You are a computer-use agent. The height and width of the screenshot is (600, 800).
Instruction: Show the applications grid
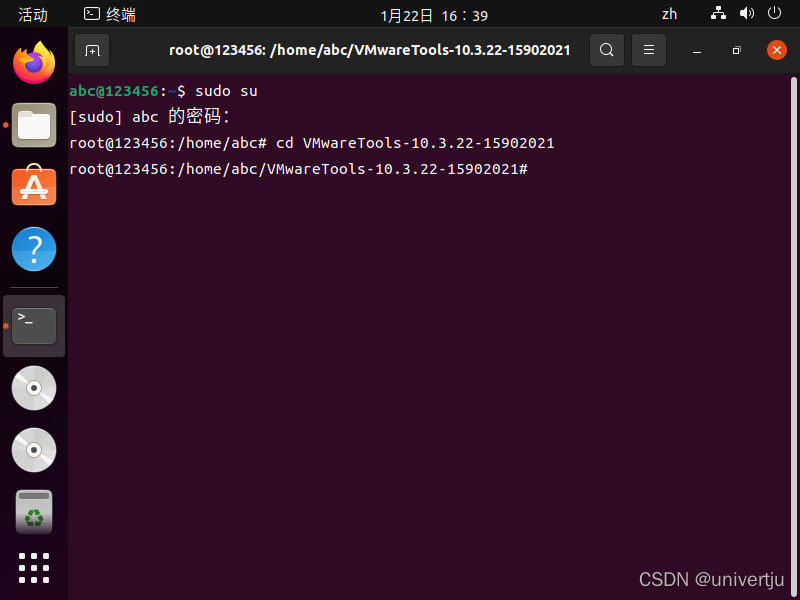point(34,568)
